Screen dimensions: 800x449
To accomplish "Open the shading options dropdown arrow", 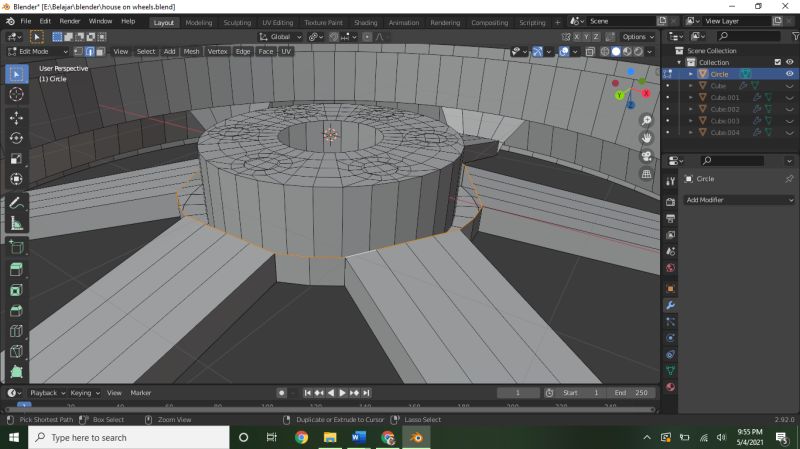I will (649, 52).
